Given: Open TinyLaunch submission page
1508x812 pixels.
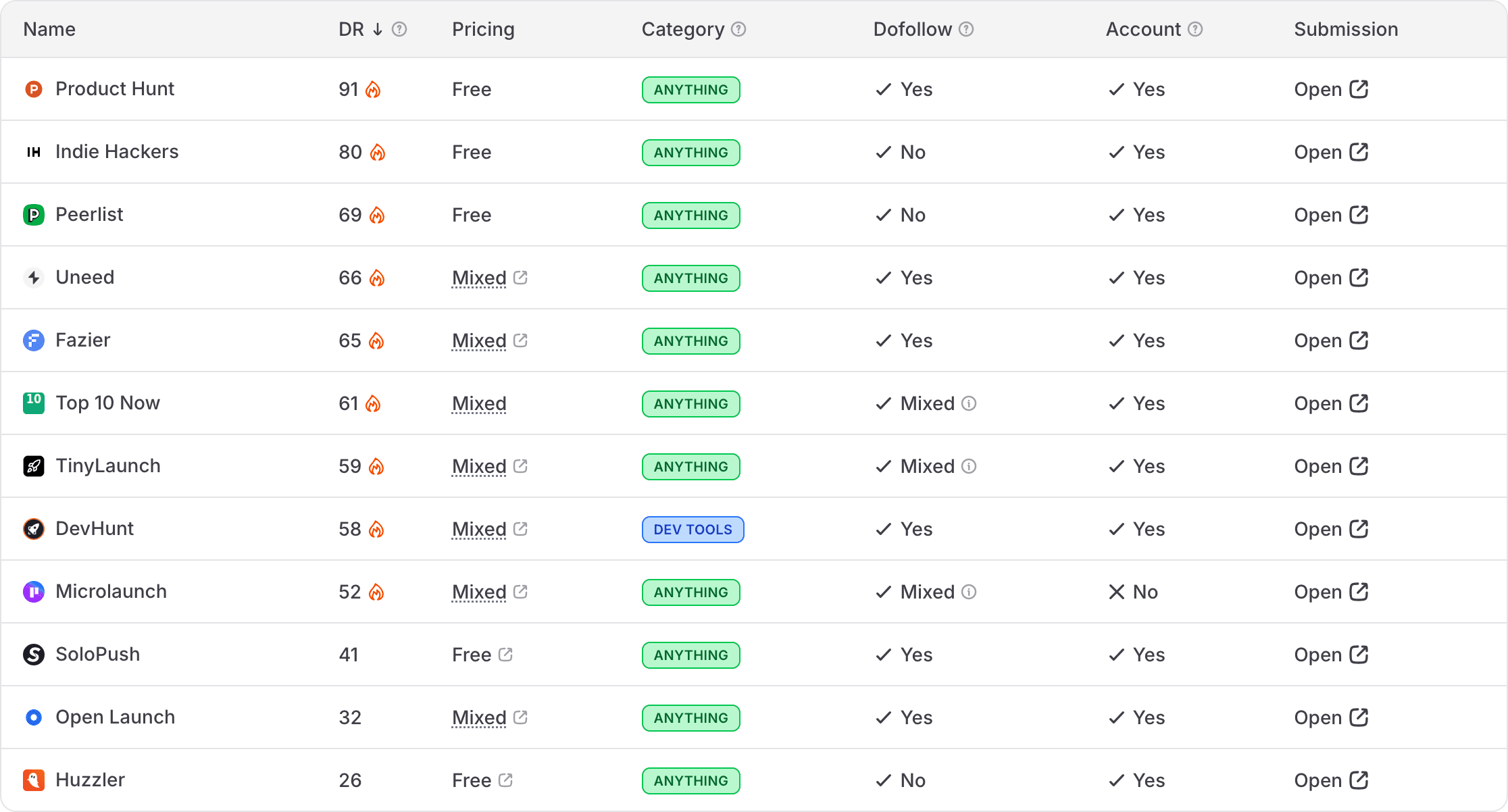Looking at the screenshot, I should (x=1331, y=466).
